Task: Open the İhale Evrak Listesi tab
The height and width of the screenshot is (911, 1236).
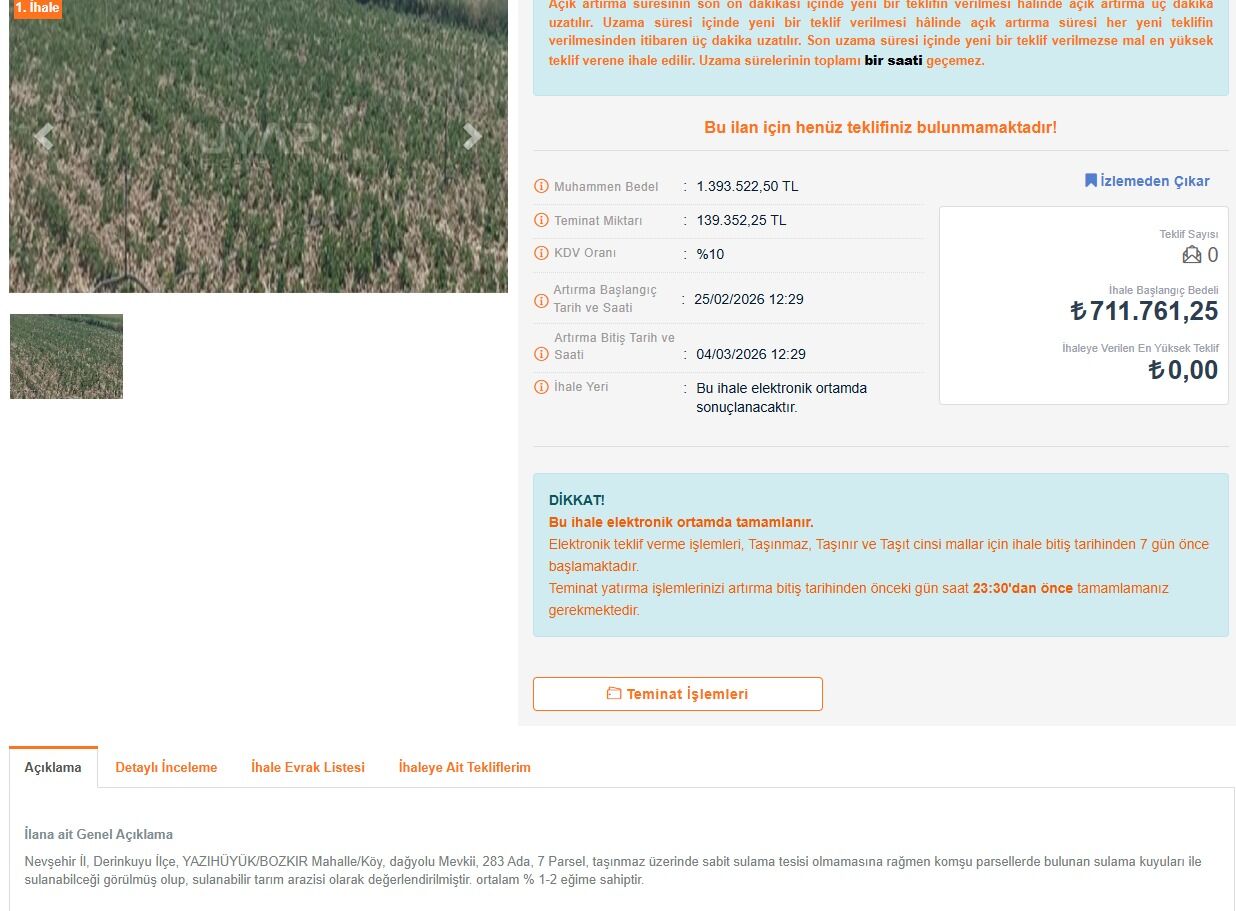Action: click(x=308, y=767)
